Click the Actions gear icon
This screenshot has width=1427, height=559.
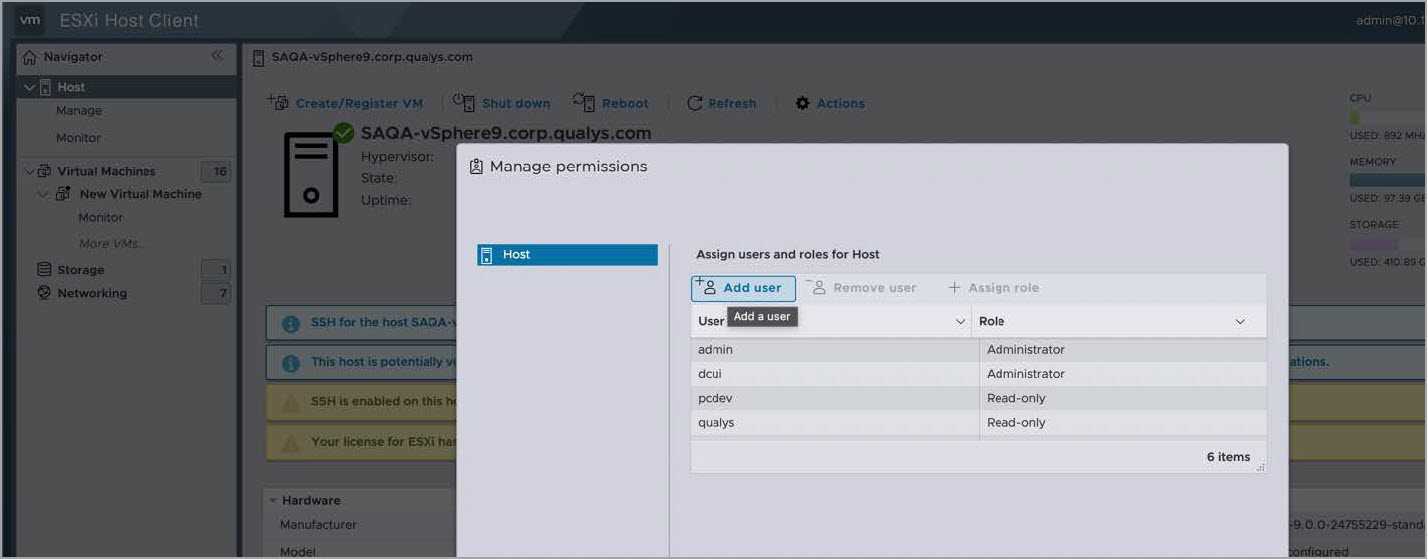pos(802,103)
